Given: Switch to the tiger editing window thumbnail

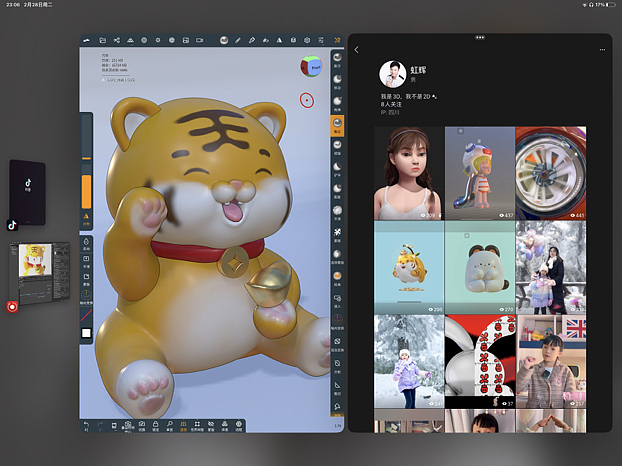Looking at the screenshot, I should point(40,273).
